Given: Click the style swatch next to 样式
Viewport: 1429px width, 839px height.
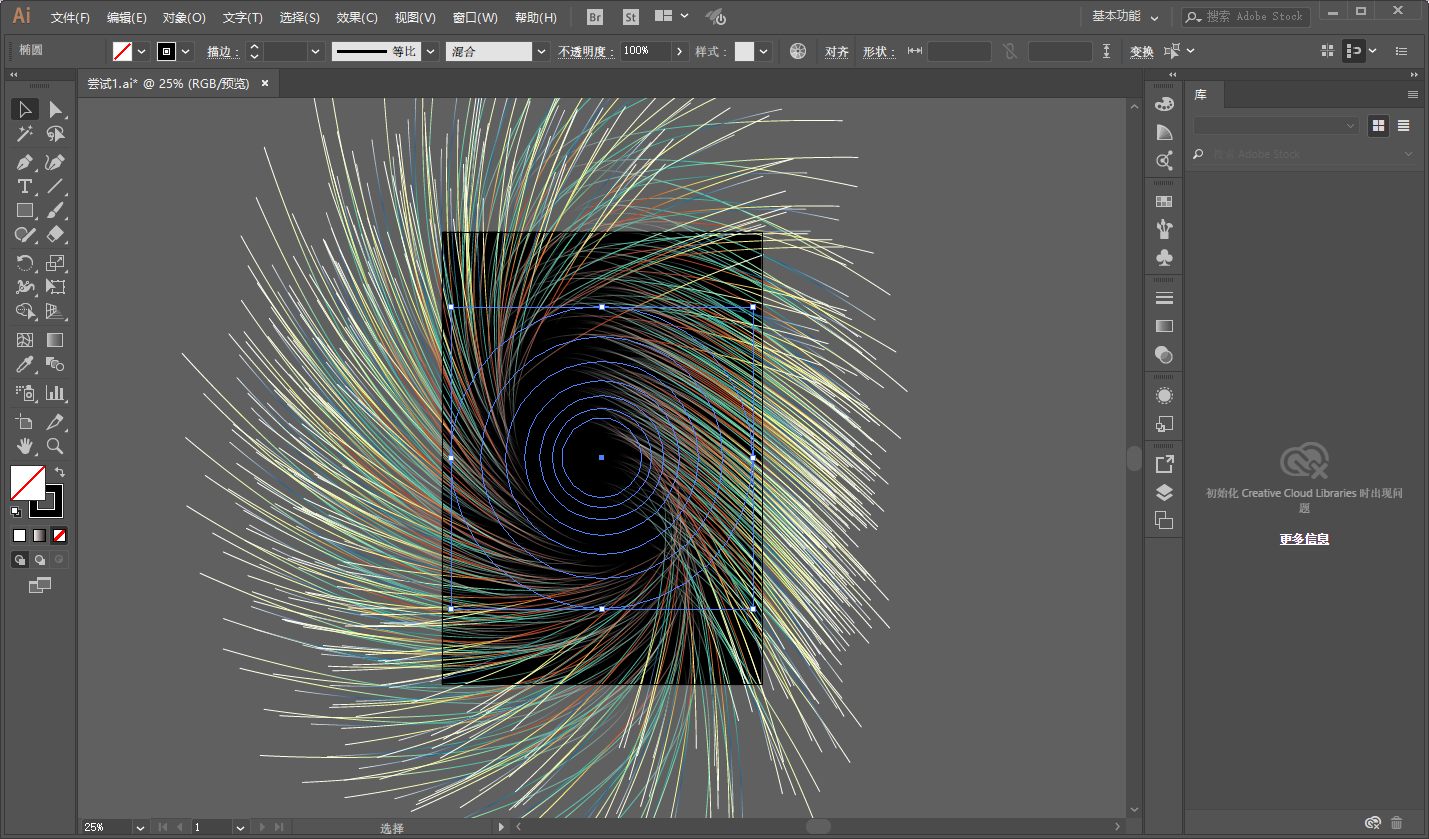Looking at the screenshot, I should click(x=744, y=51).
